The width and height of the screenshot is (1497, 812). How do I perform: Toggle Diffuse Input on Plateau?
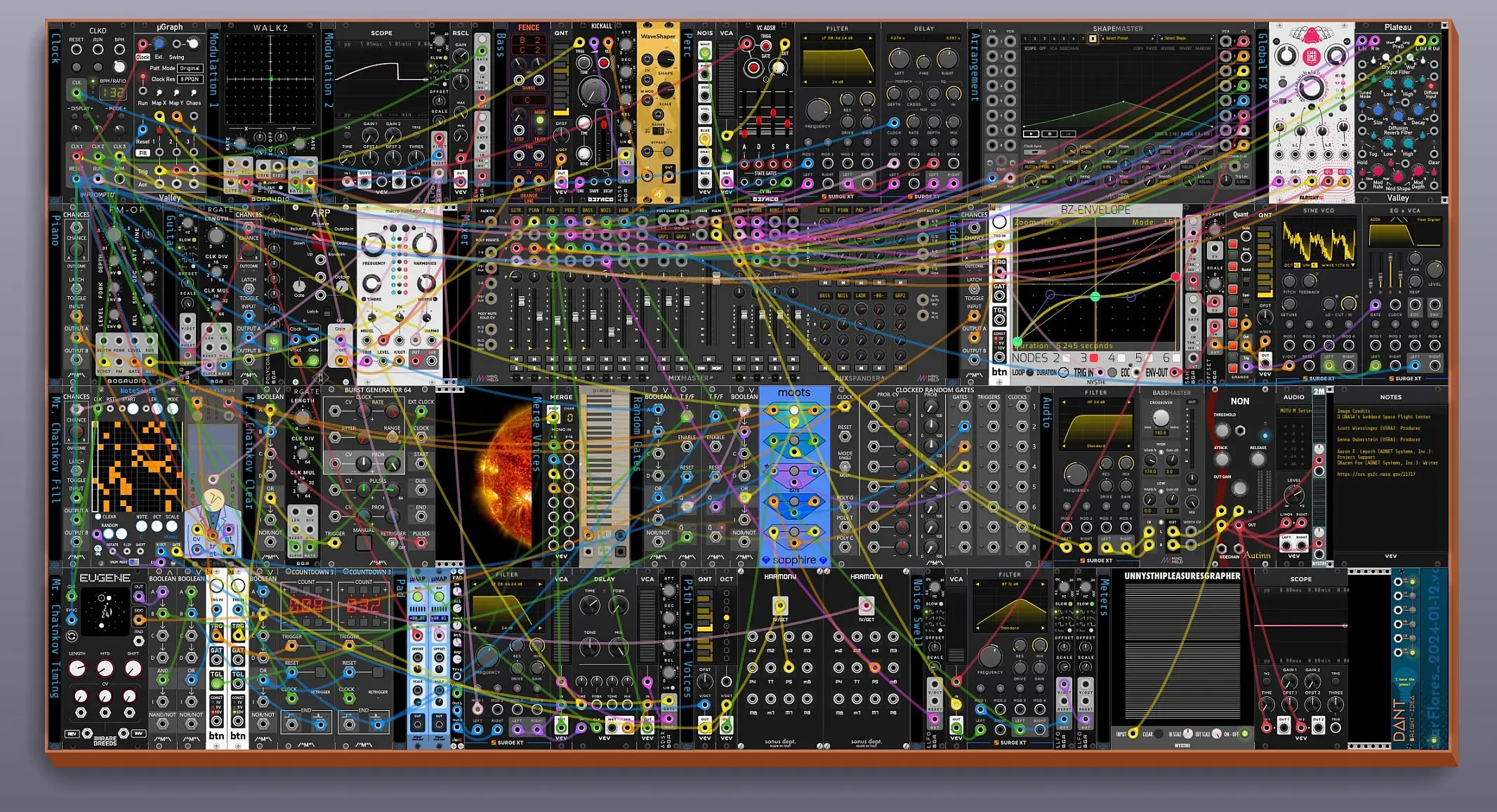point(1432,84)
